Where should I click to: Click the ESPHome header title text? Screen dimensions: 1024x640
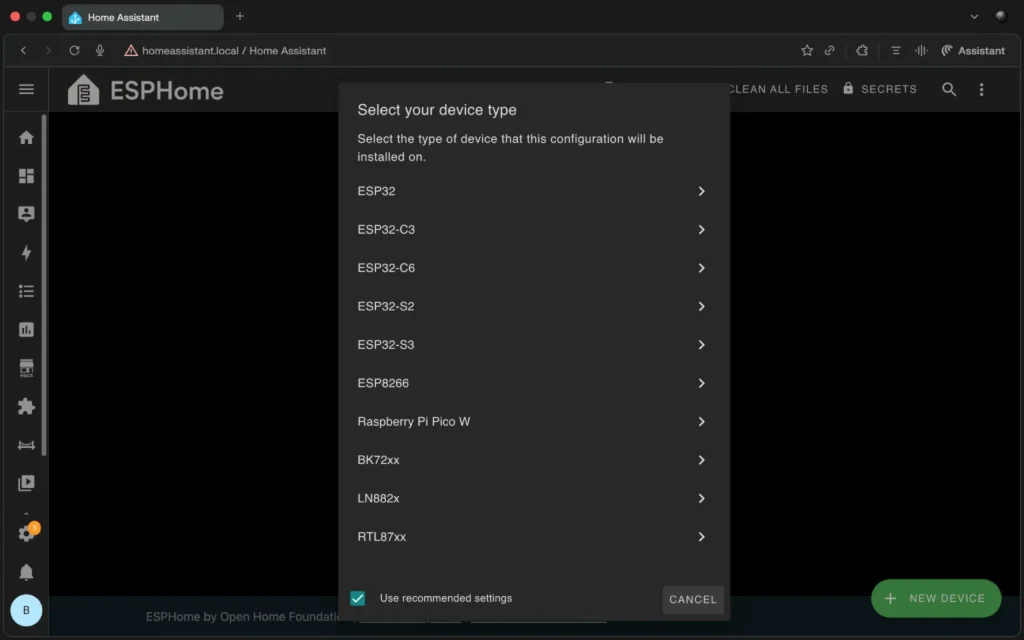[x=167, y=91]
